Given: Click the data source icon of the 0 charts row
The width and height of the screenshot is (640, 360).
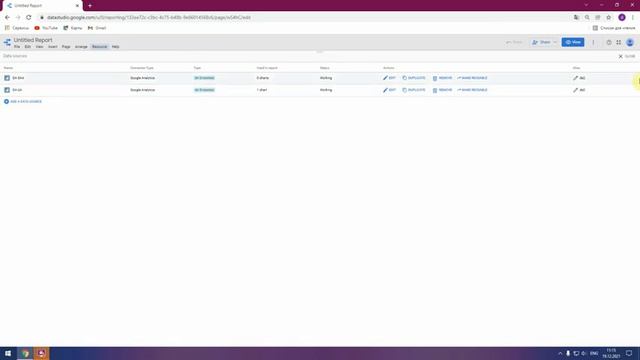Looking at the screenshot, I should pos(7,78).
